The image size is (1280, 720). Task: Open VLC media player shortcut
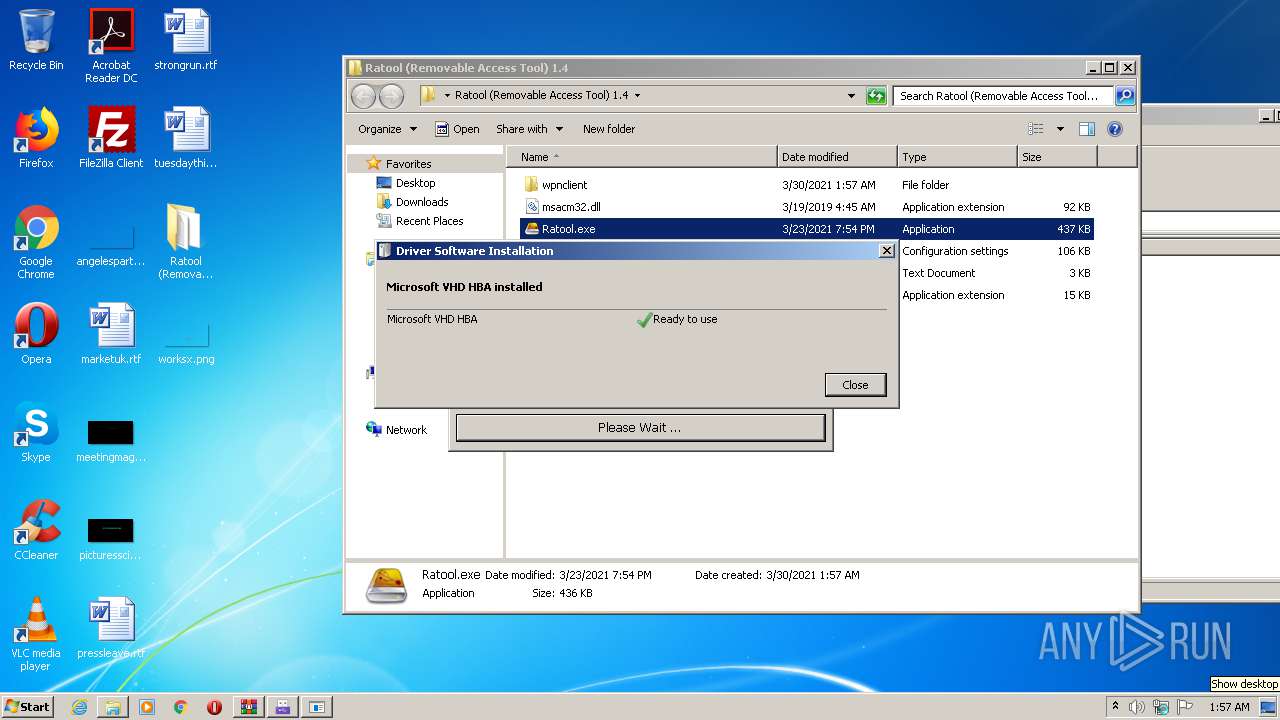pyautogui.click(x=36, y=634)
